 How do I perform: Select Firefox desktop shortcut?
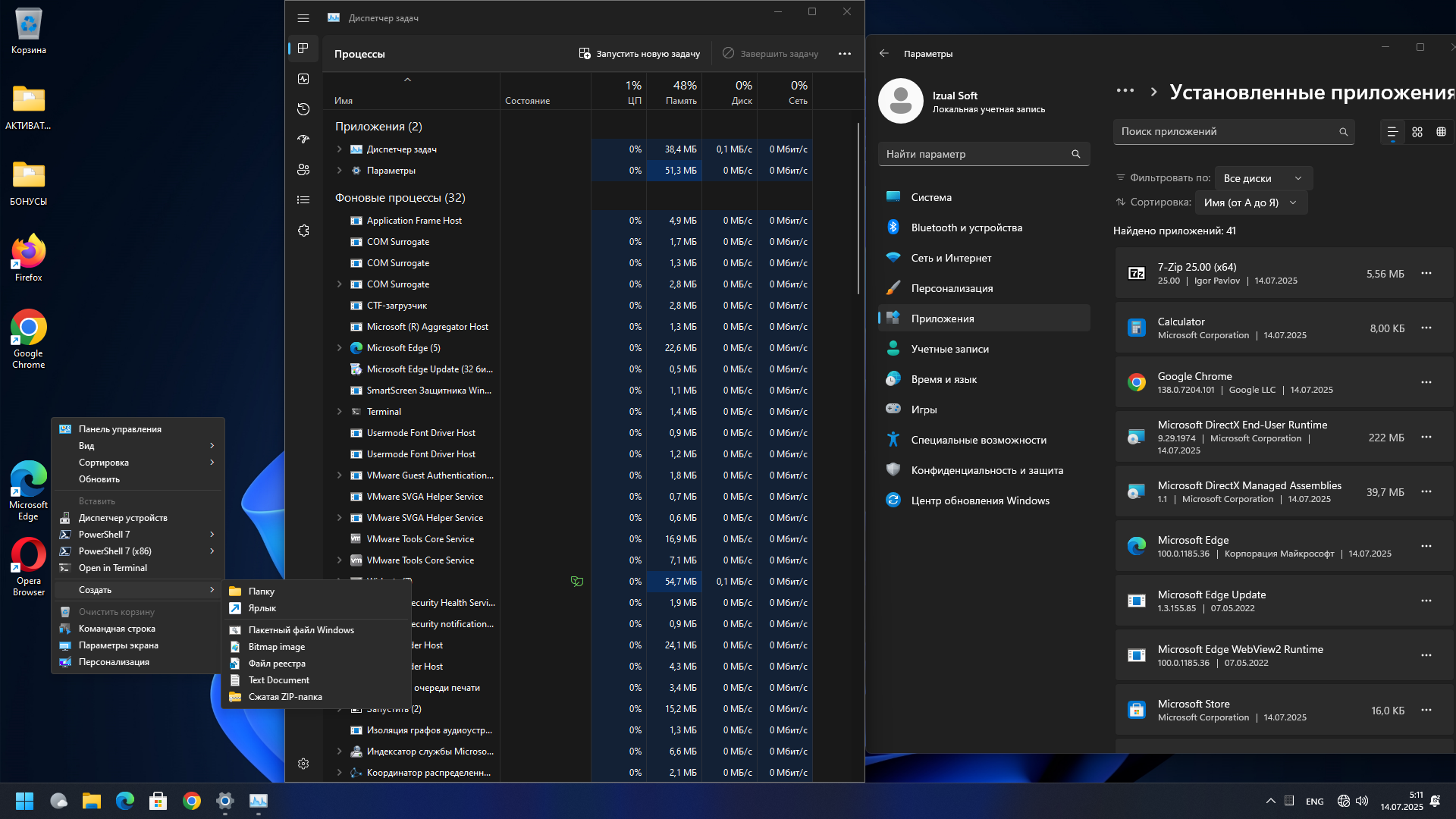(x=29, y=259)
